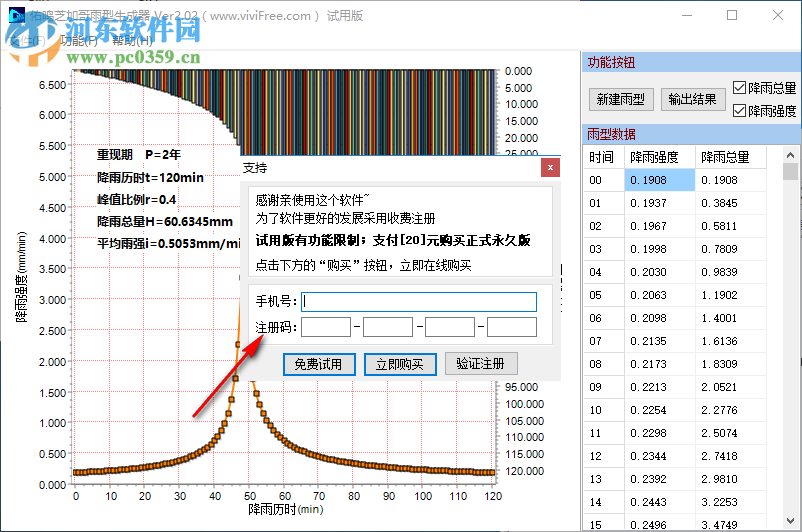Focus the 手机号 phone number input field
Viewport: 802px width, 532px height.
[x=419, y=302]
